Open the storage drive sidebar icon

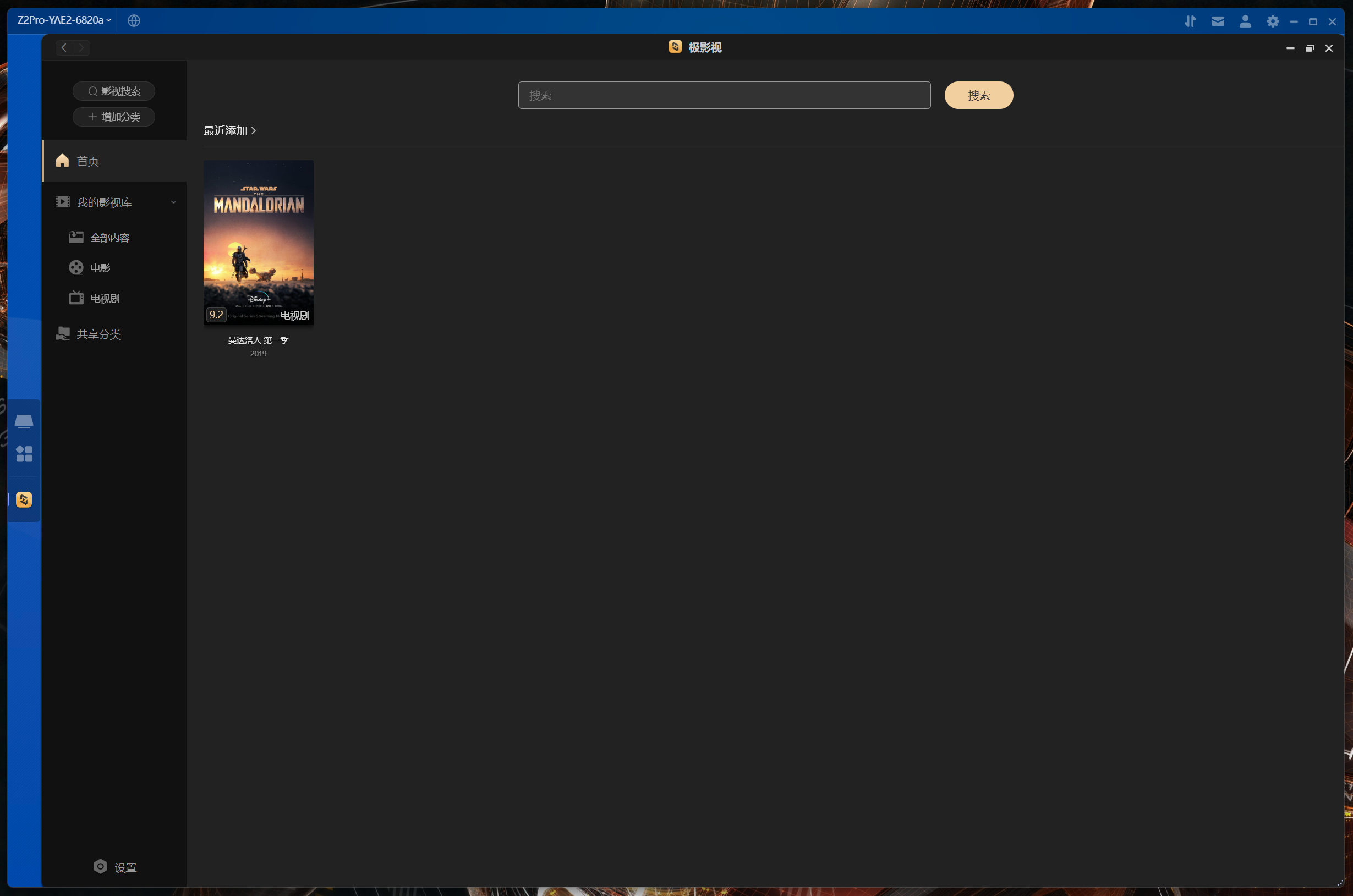point(24,421)
